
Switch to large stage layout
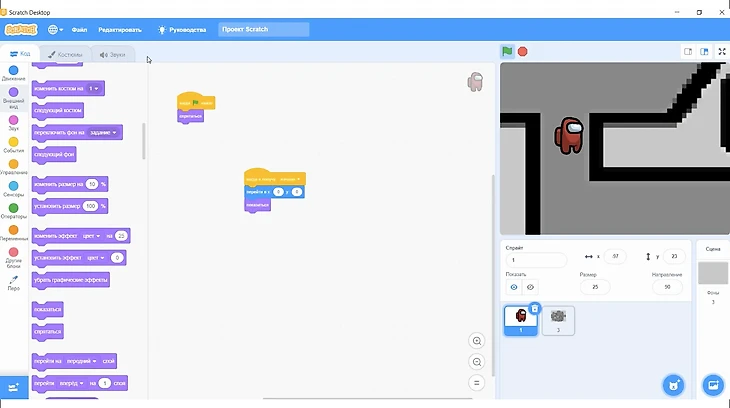click(x=704, y=52)
